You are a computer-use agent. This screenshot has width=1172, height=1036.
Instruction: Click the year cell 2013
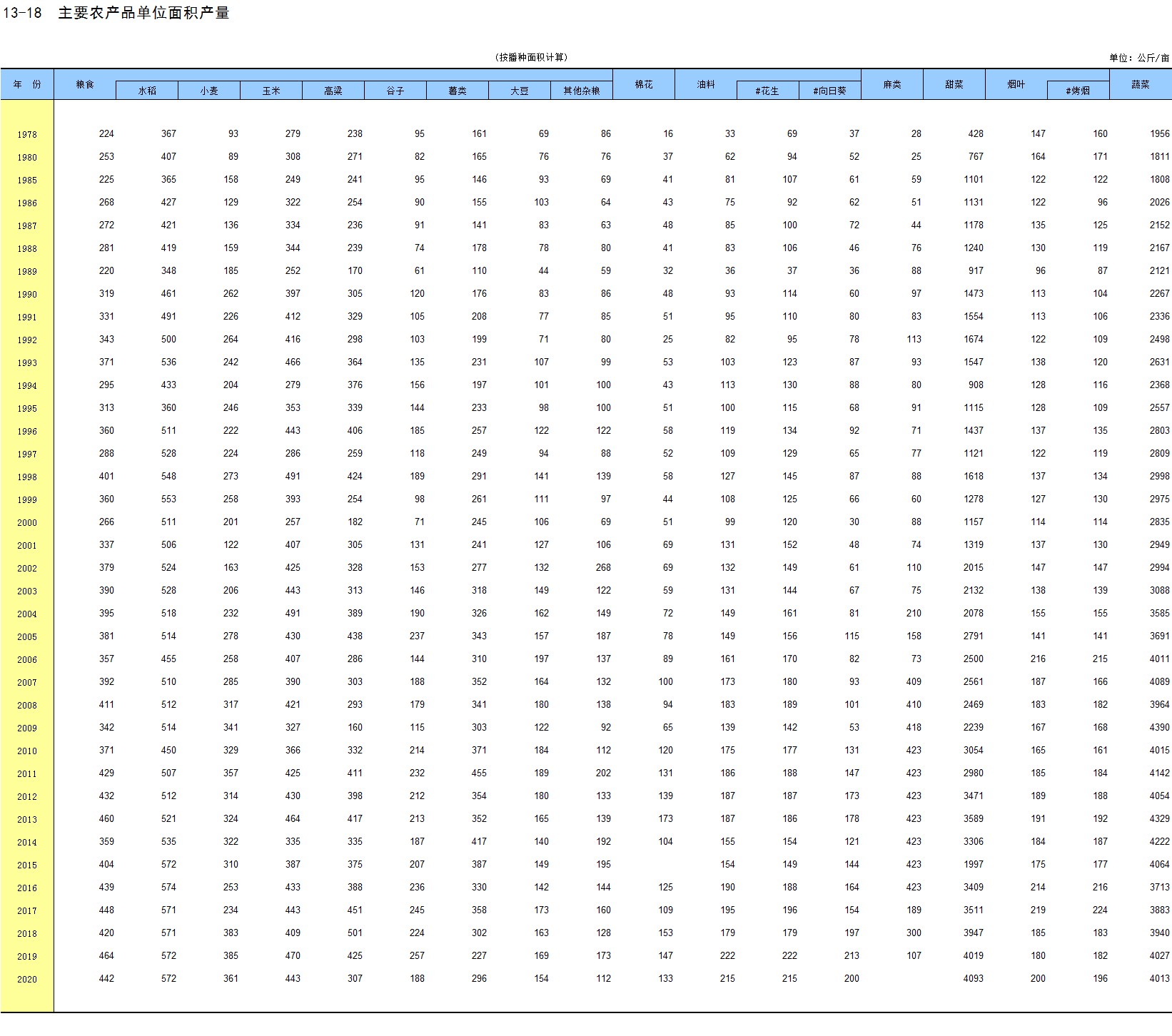pos(27,819)
